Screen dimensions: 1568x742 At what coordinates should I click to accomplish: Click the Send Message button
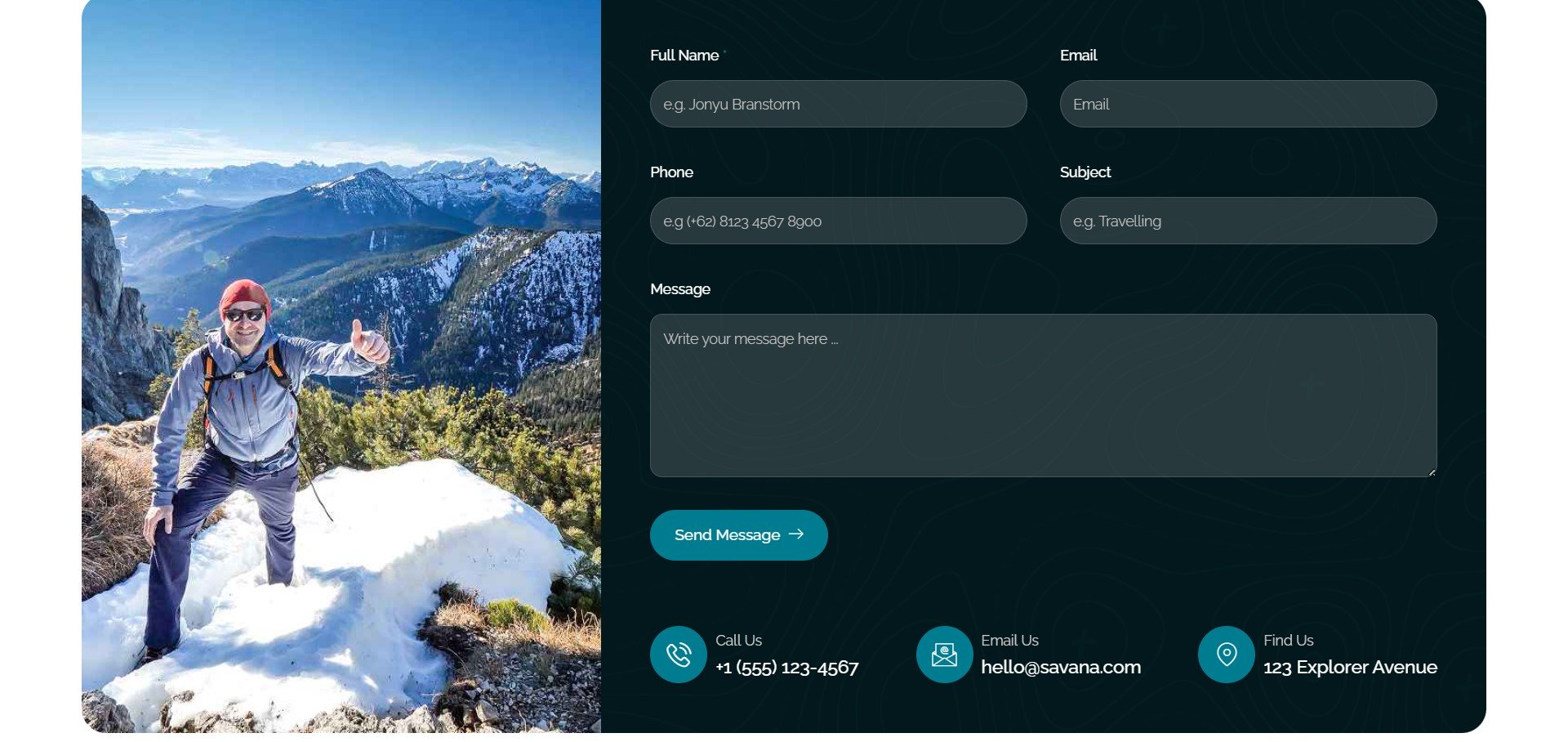pos(738,535)
